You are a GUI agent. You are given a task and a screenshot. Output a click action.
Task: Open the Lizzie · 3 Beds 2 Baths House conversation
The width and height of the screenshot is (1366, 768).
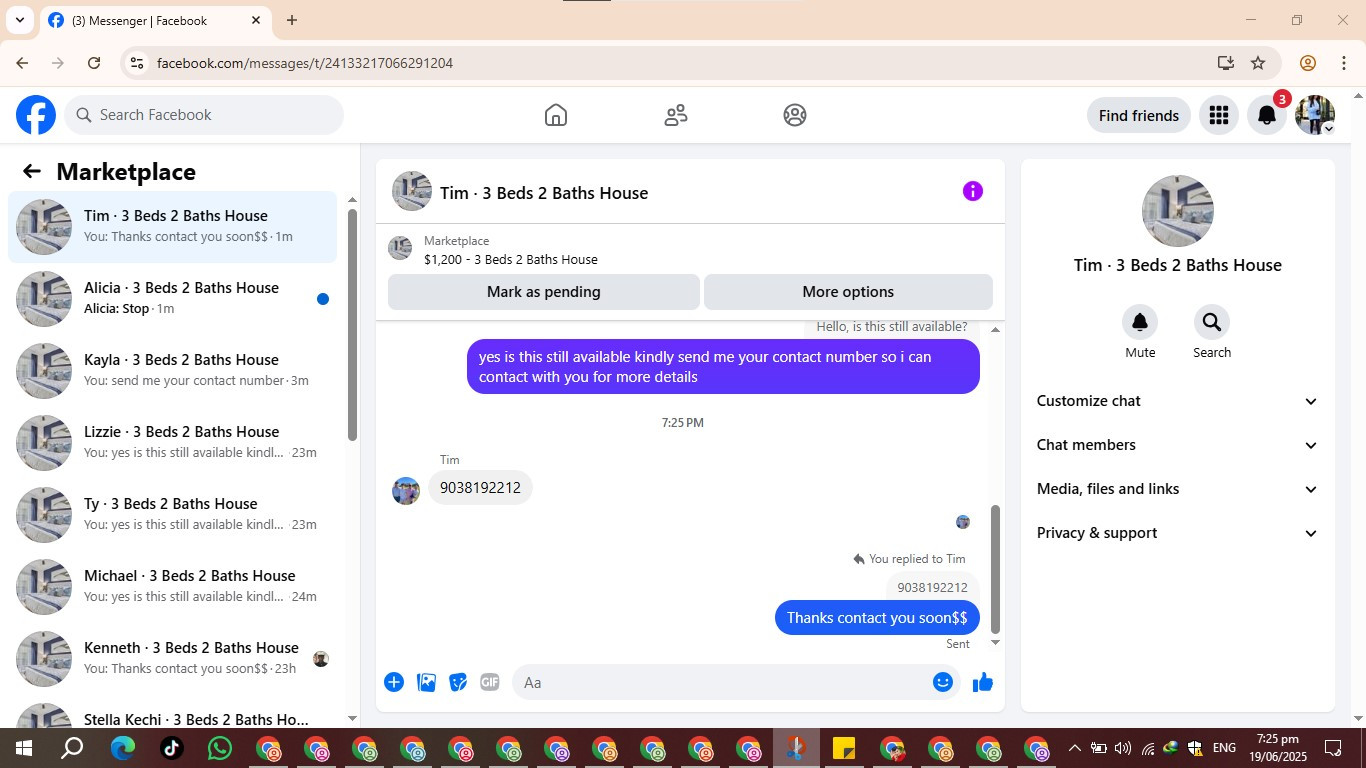pyautogui.click(x=173, y=443)
